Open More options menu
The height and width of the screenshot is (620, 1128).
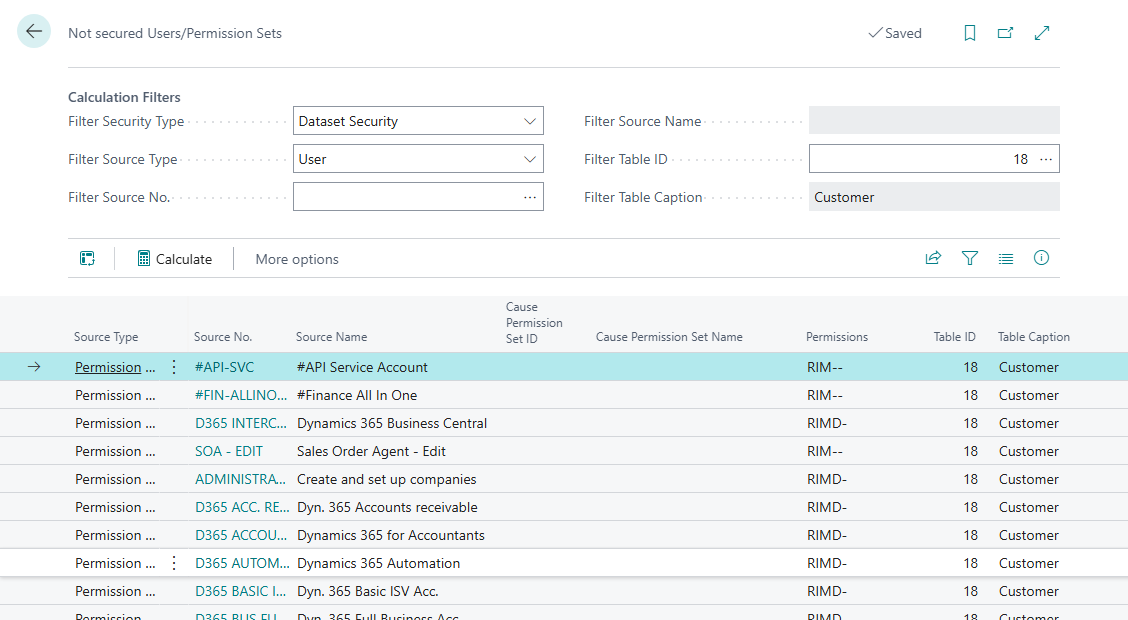tap(297, 259)
